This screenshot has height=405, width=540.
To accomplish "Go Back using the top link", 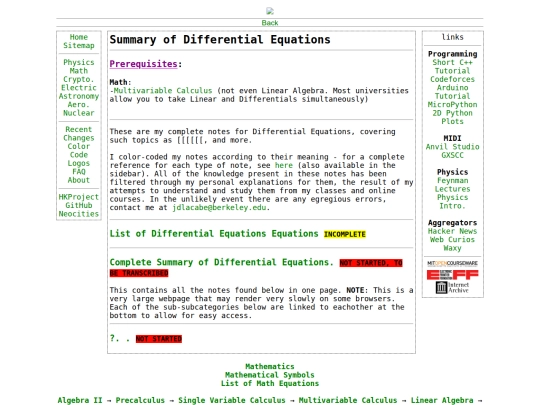I will point(270,23).
